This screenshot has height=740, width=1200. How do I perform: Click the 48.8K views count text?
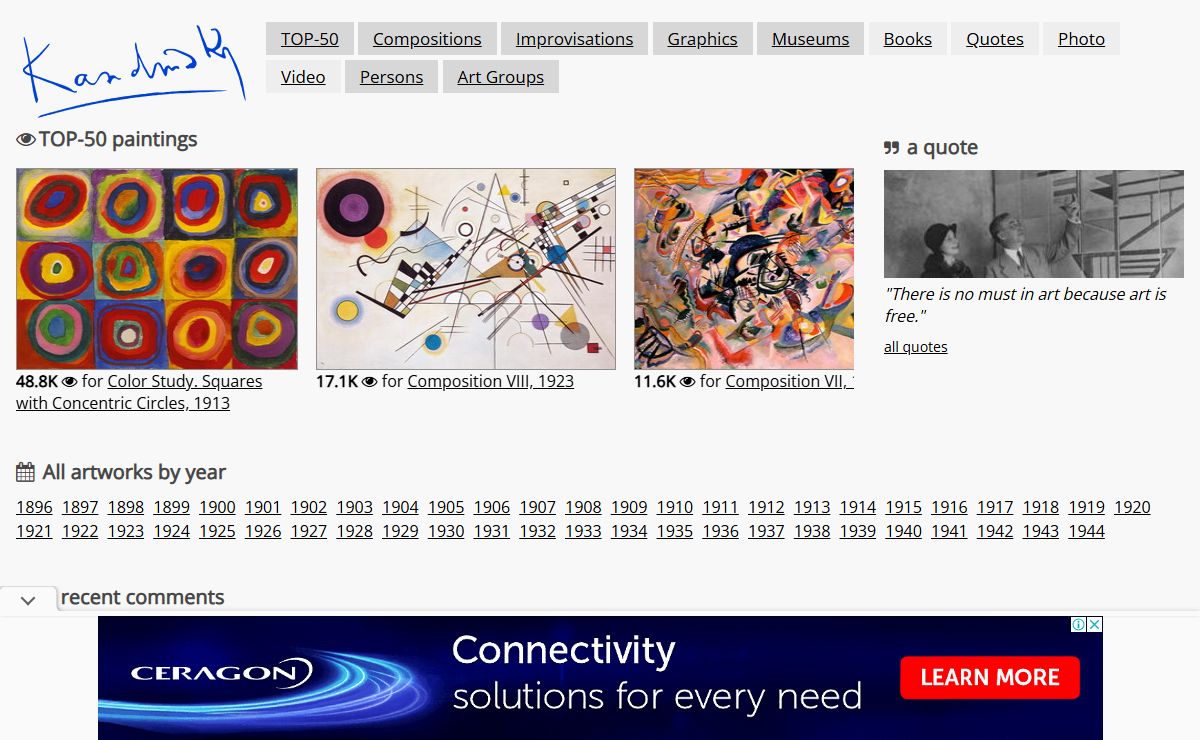click(x=37, y=381)
